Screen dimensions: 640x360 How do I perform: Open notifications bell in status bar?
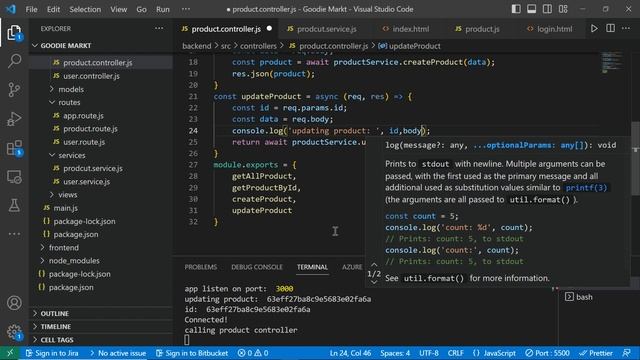pos(627,353)
